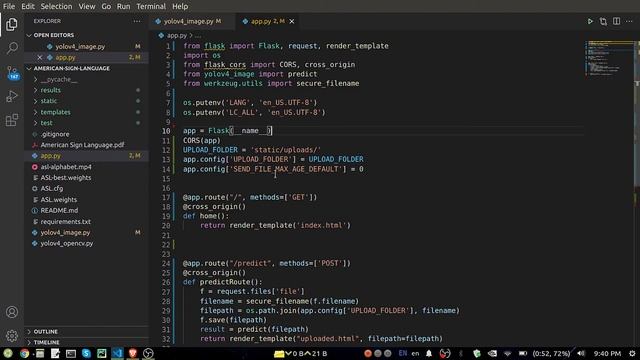This screenshot has width=640, height=360.
Task: Click the Wi-Fi network icon in tray
Action: tap(507, 353)
